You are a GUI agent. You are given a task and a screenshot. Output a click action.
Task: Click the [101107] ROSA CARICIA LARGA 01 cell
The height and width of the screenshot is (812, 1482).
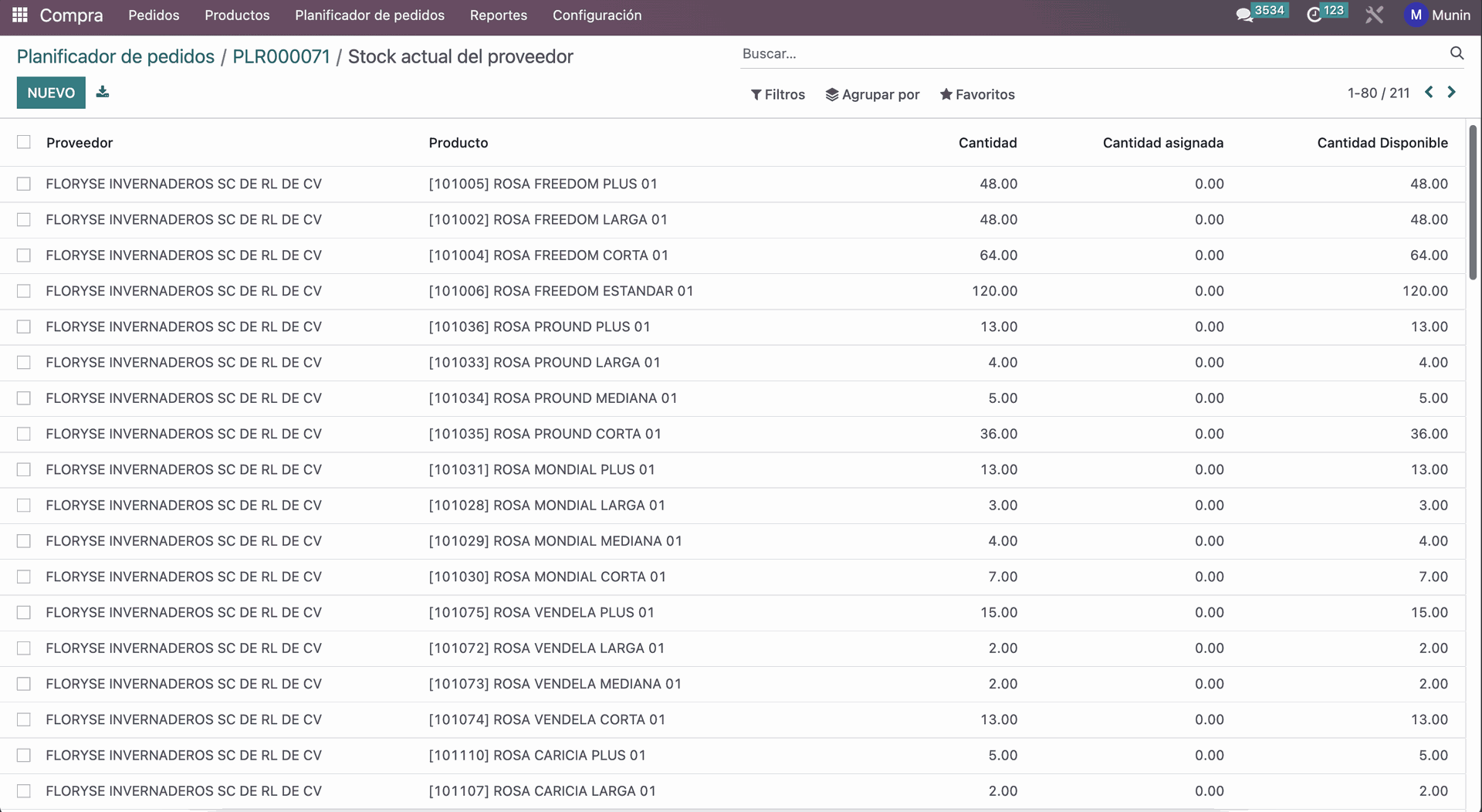click(542, 791)
